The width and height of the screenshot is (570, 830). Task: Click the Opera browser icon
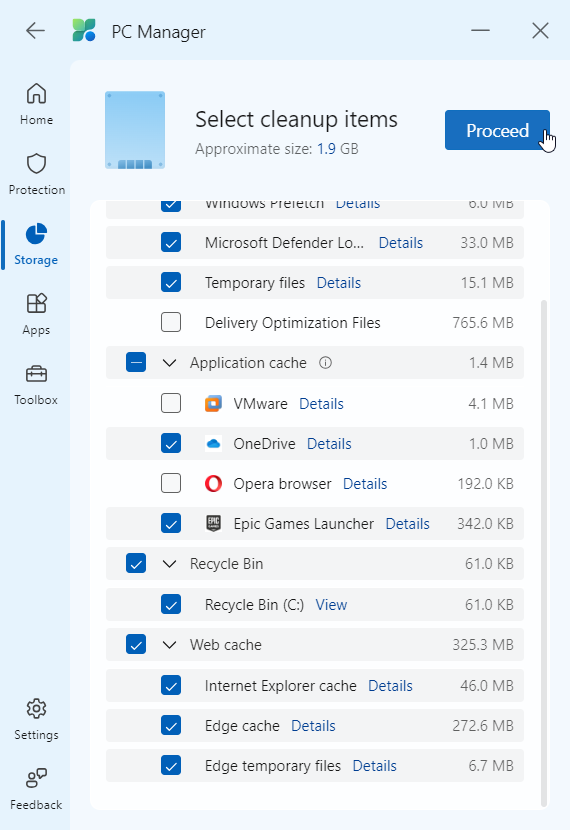213,483
